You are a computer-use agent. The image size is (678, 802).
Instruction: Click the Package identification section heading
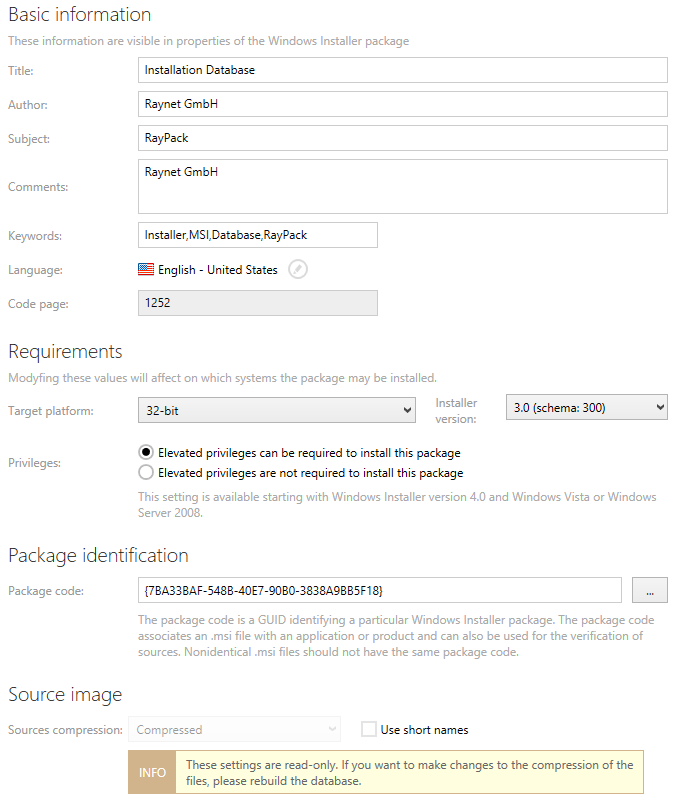98,555
